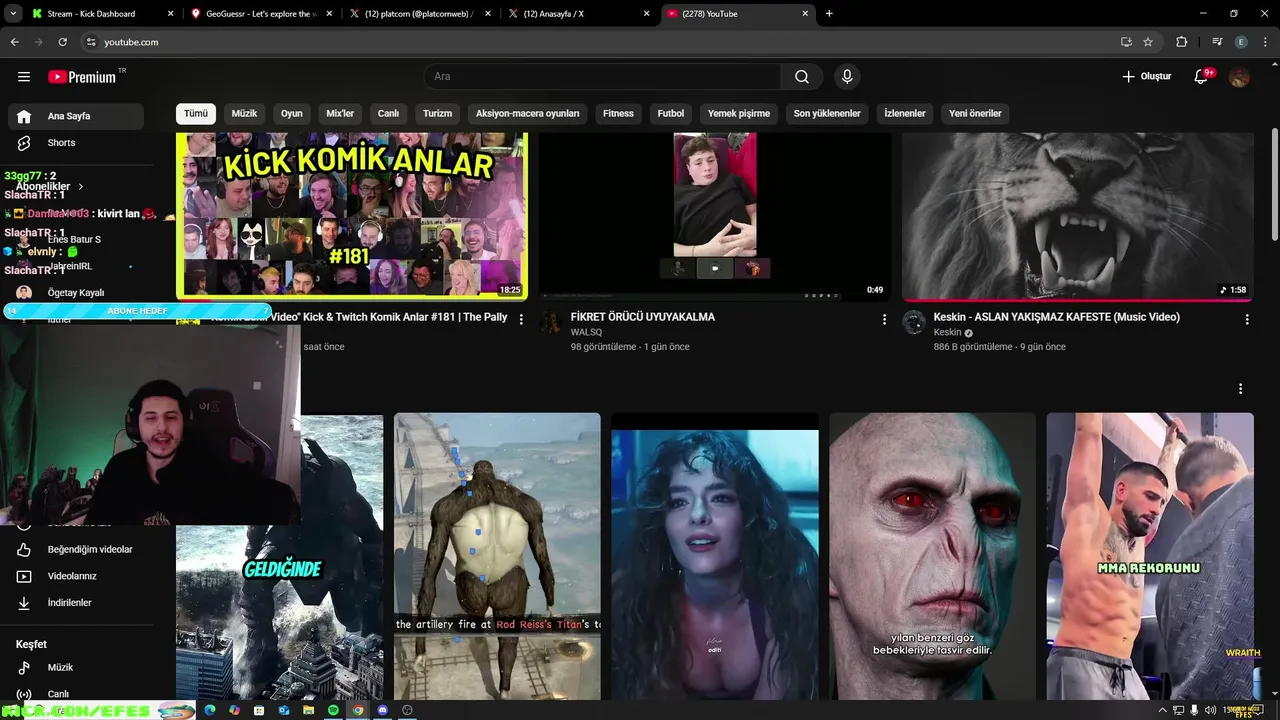Open the YouTube account avatar menu
Screen dimensions: 1280x720
coord(1239,77)
